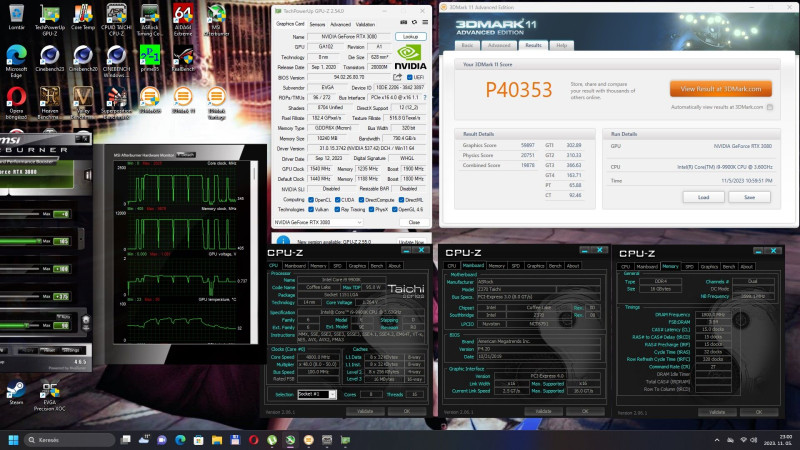Click GPU-Z screenshot camera icon
Screen dimensions: 800x450
404,22
